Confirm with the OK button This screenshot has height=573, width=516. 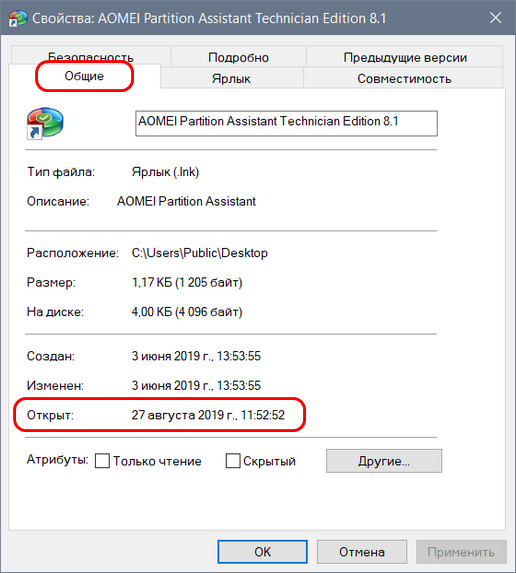(262, 552)
